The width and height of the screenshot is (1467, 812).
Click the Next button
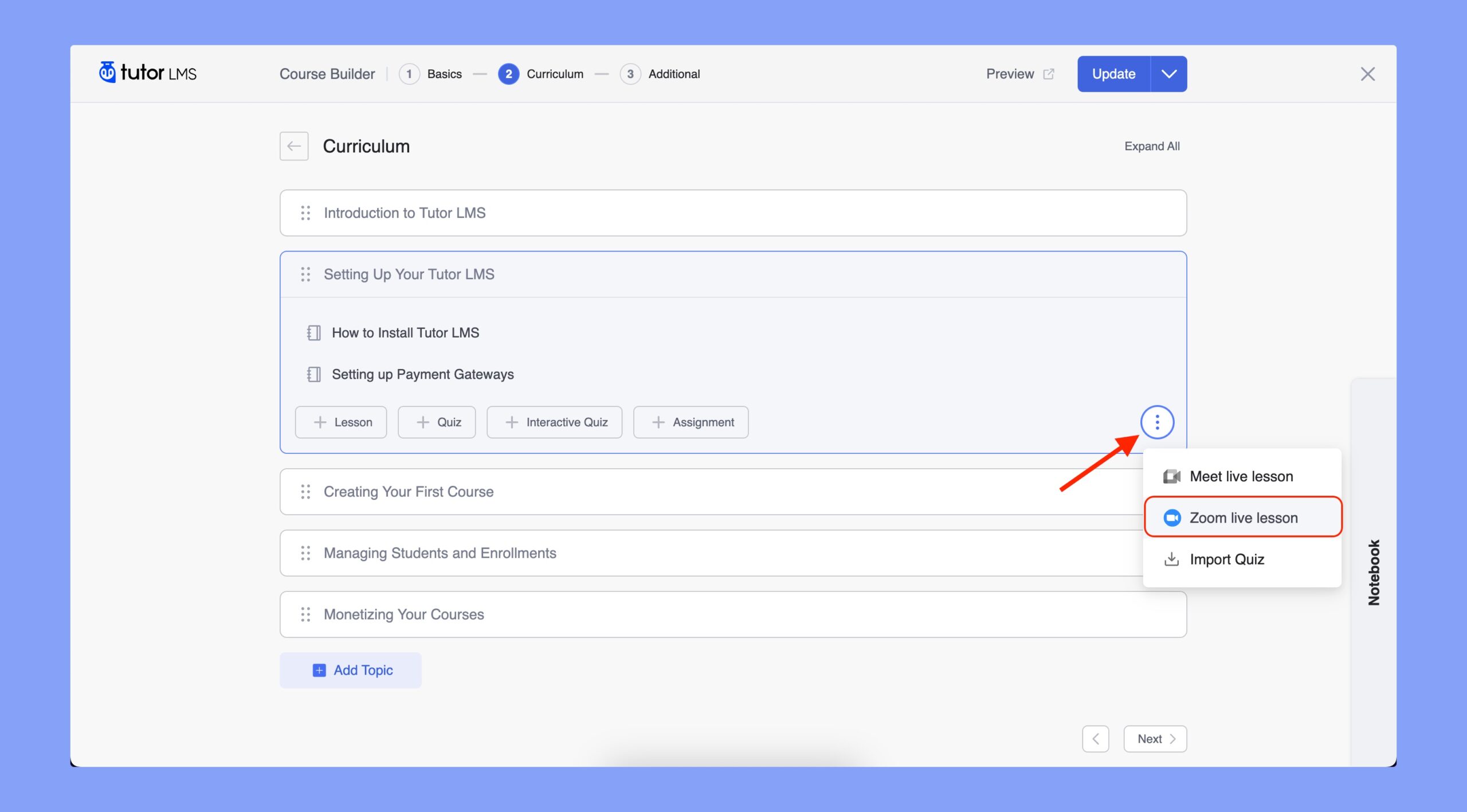tap(1155, 739)
